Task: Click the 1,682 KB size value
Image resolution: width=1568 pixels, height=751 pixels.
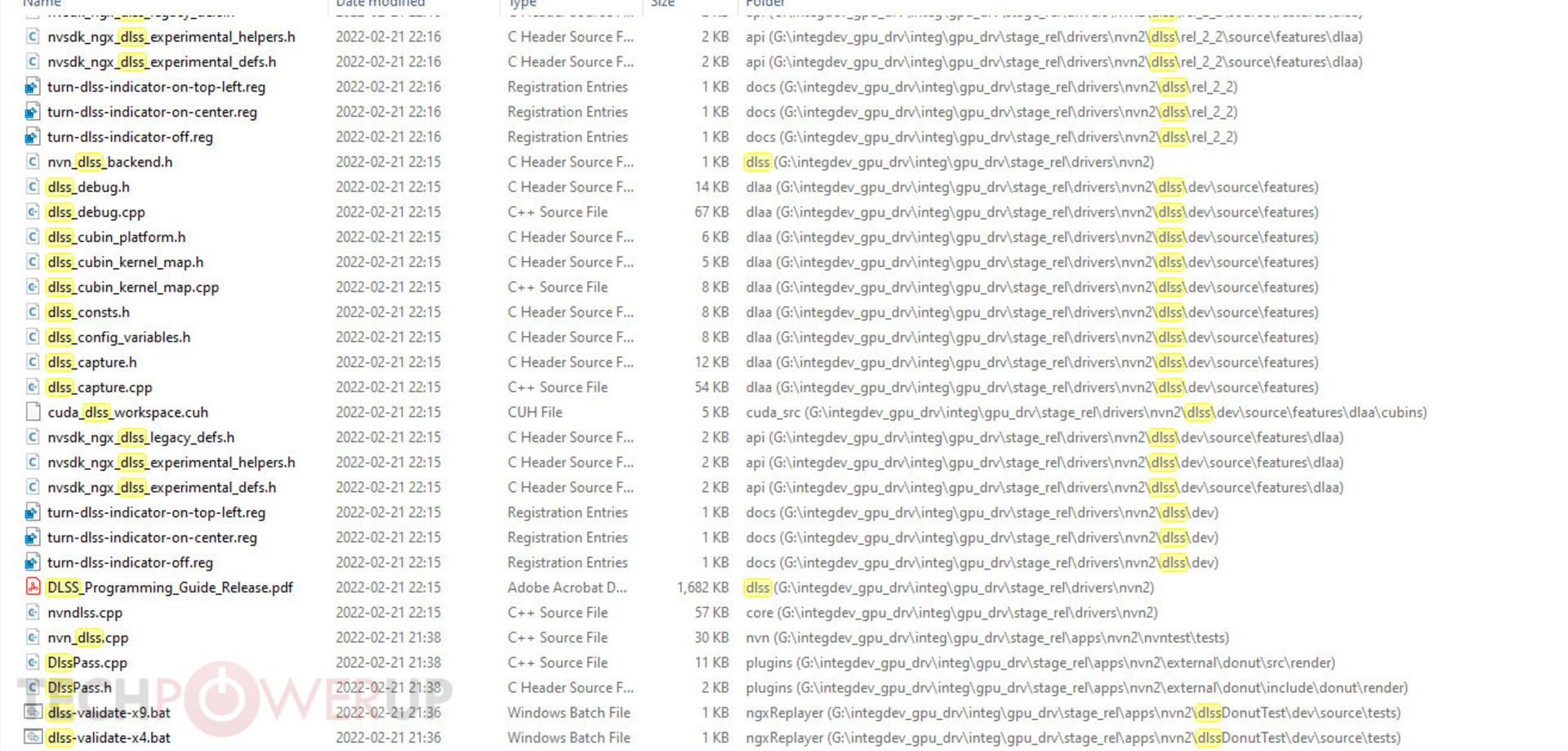Action: [x=702, y=588]
